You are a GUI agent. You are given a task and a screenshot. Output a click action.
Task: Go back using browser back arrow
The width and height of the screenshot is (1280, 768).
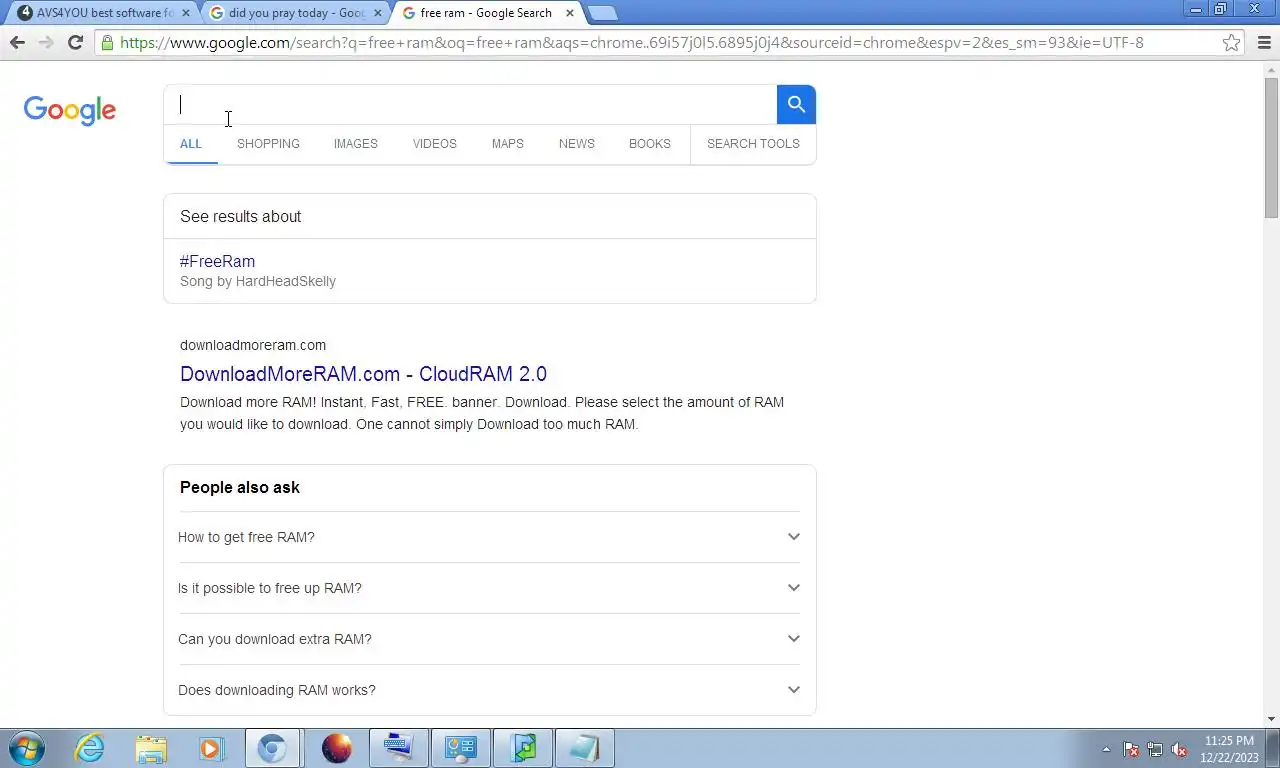pyautogui.click(x=17, y=42)
